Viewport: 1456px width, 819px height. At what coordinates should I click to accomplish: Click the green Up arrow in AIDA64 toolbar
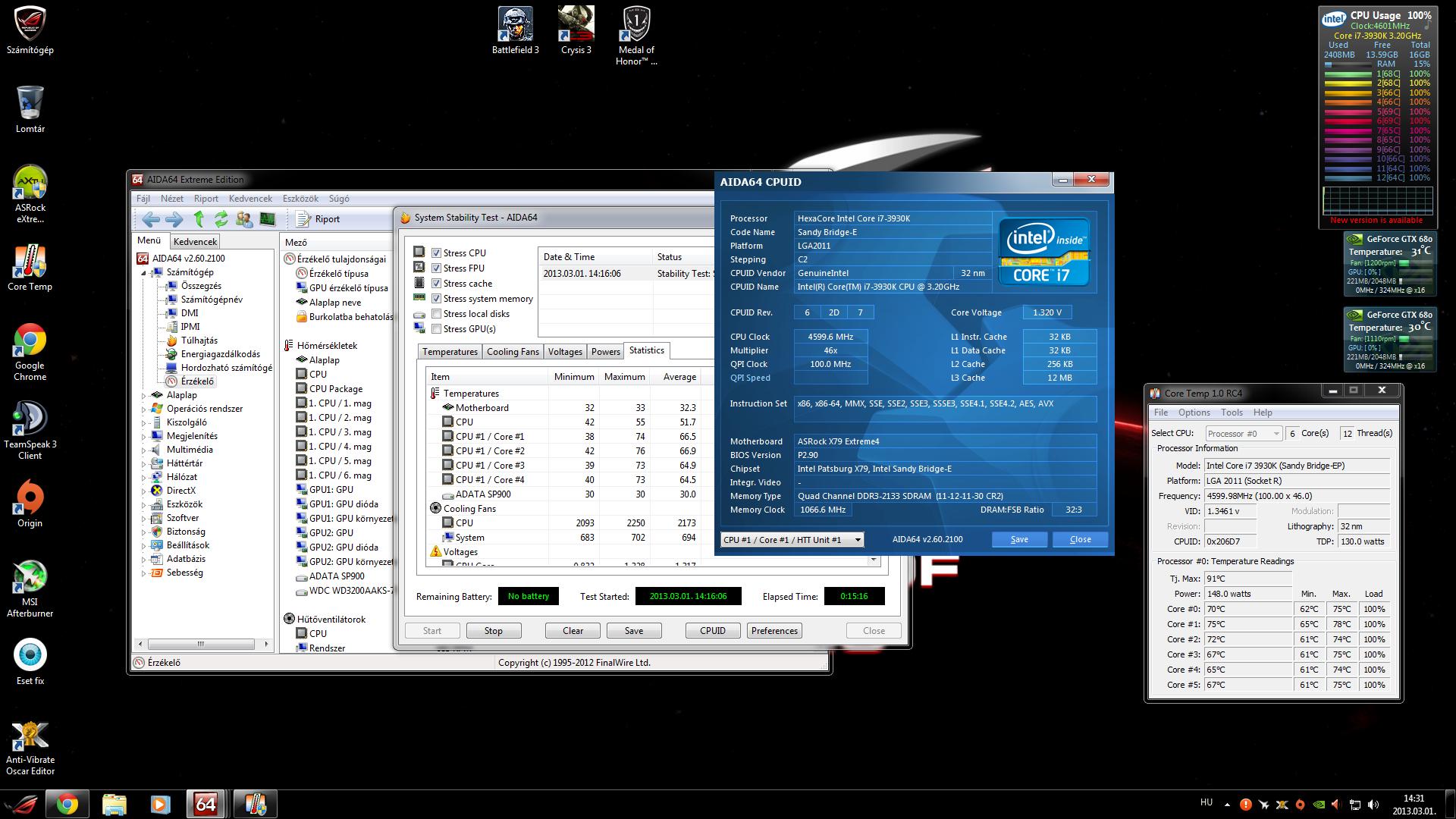click(x=199, y=219)
